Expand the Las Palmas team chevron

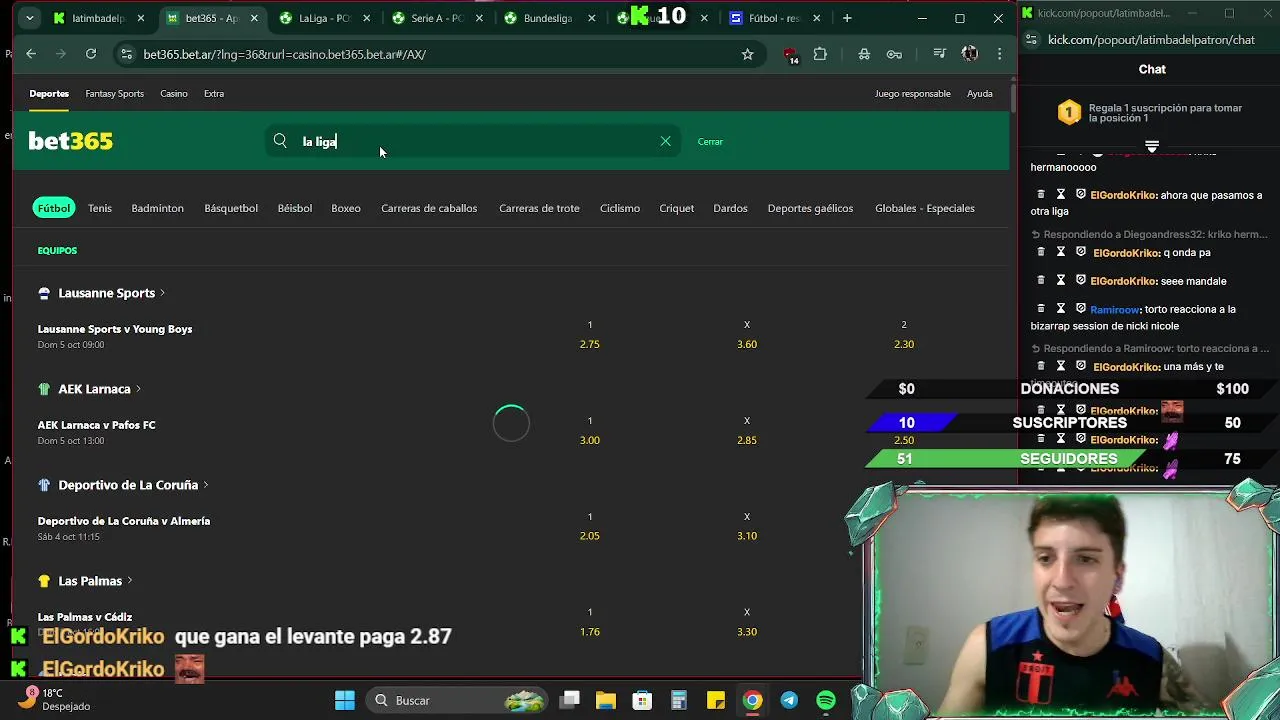(x=130, y=581)
